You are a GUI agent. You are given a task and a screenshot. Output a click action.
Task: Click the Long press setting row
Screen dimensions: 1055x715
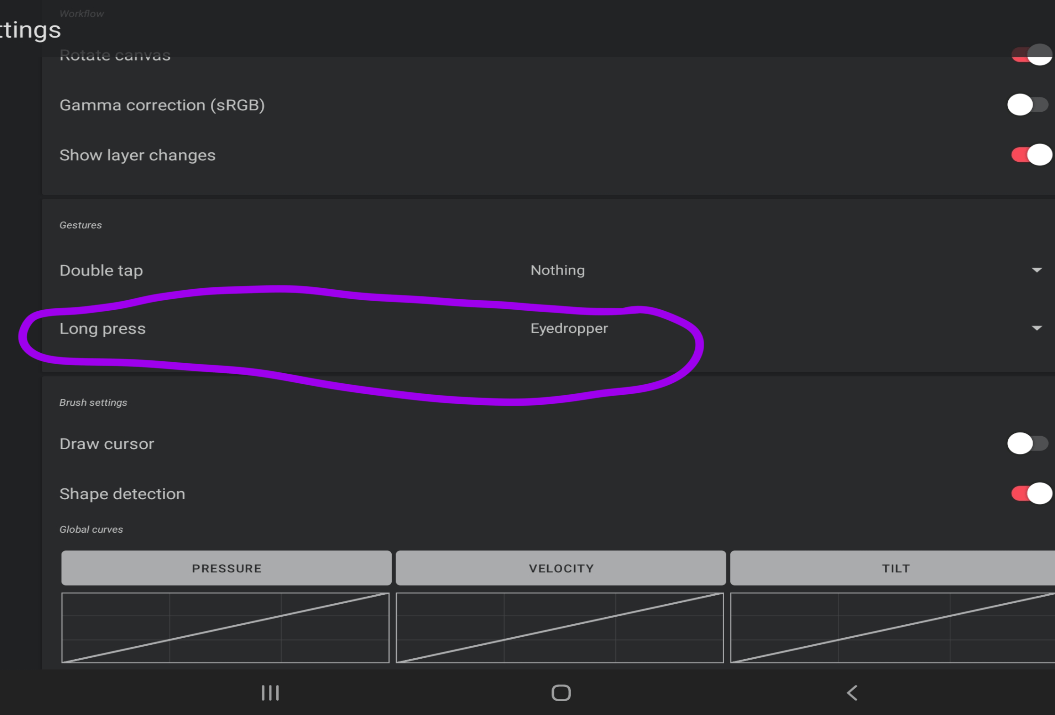102,327
